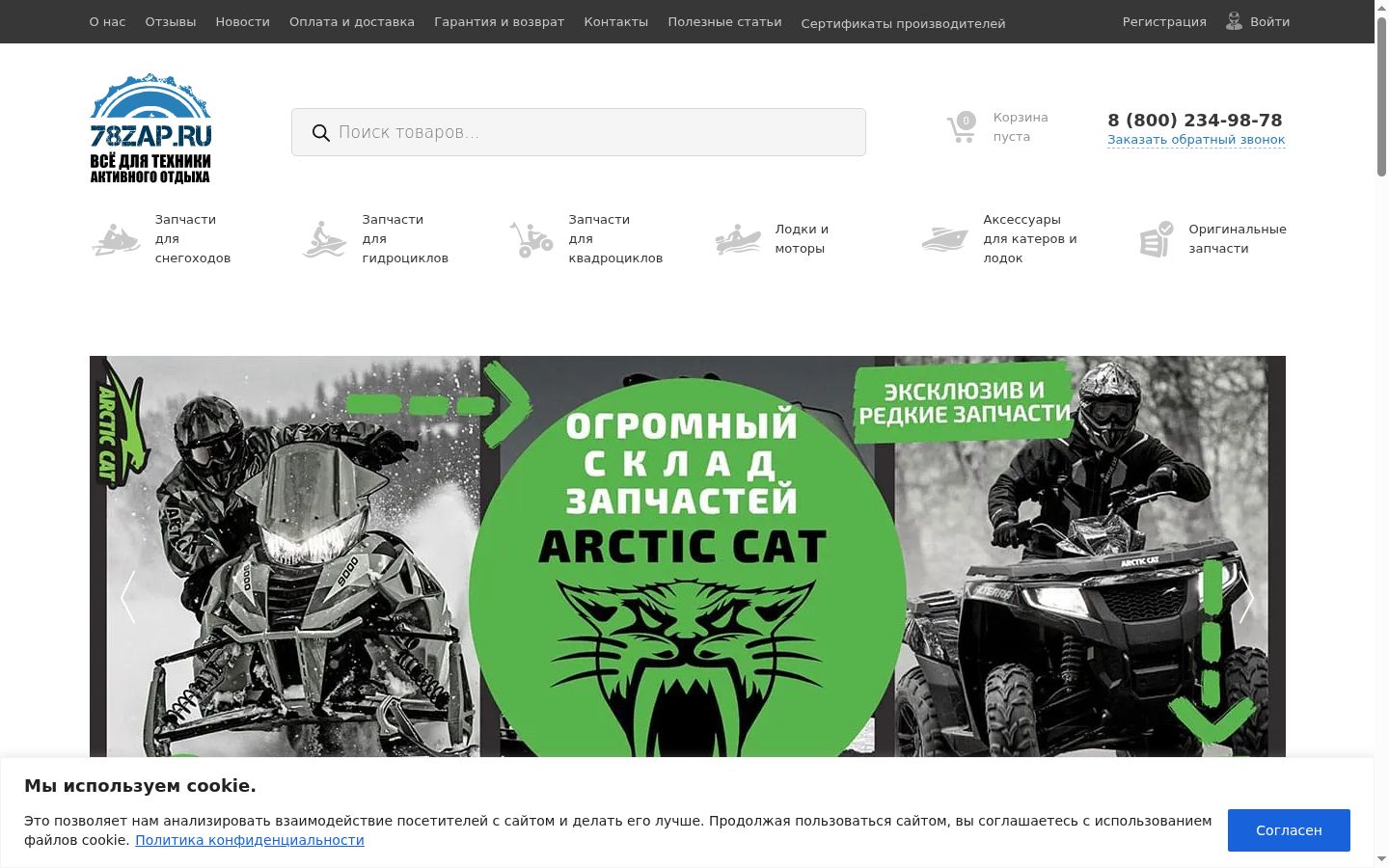1389x868 pixels.
Task: Click the Arctic Cat banner image
Action: pyautogui.click(x=688, y=556)
